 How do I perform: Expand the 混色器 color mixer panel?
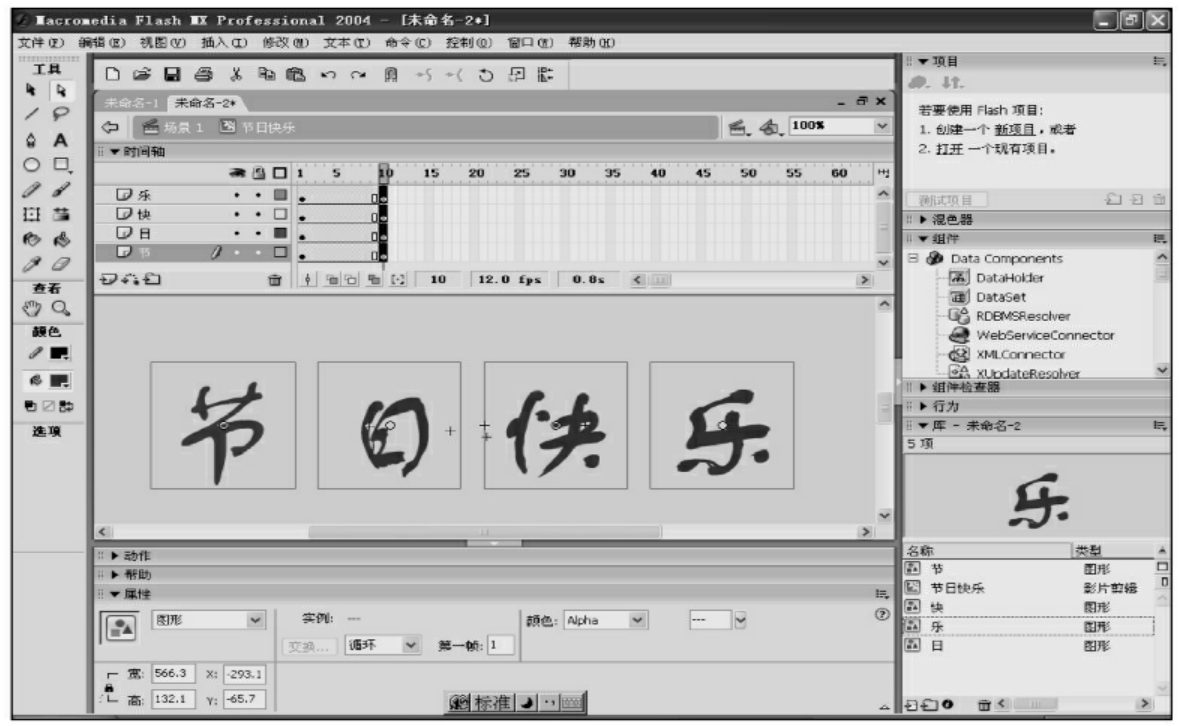click(x=923, y=220)
